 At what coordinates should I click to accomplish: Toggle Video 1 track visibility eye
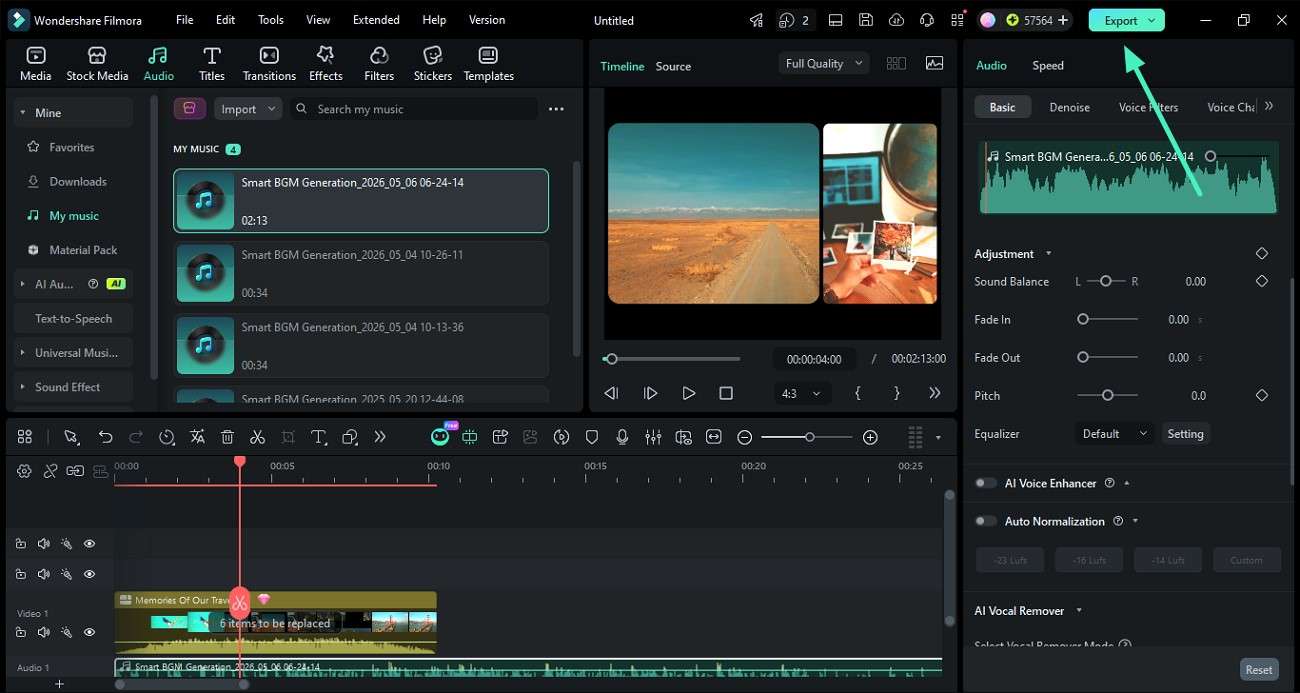89,632
